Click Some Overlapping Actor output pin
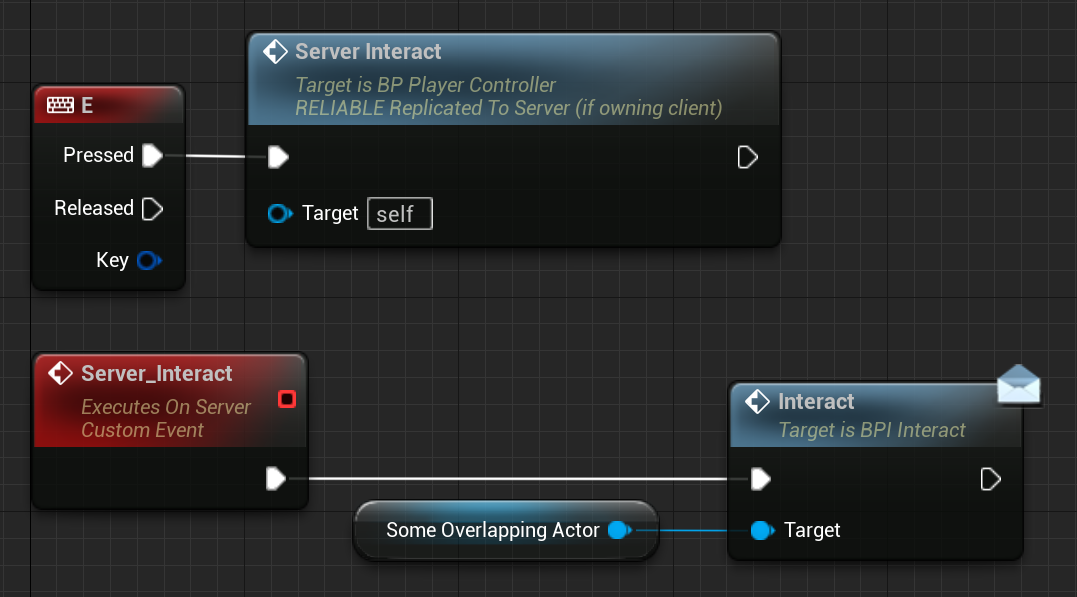1077x597 pixels. click(x=620, y=530)
